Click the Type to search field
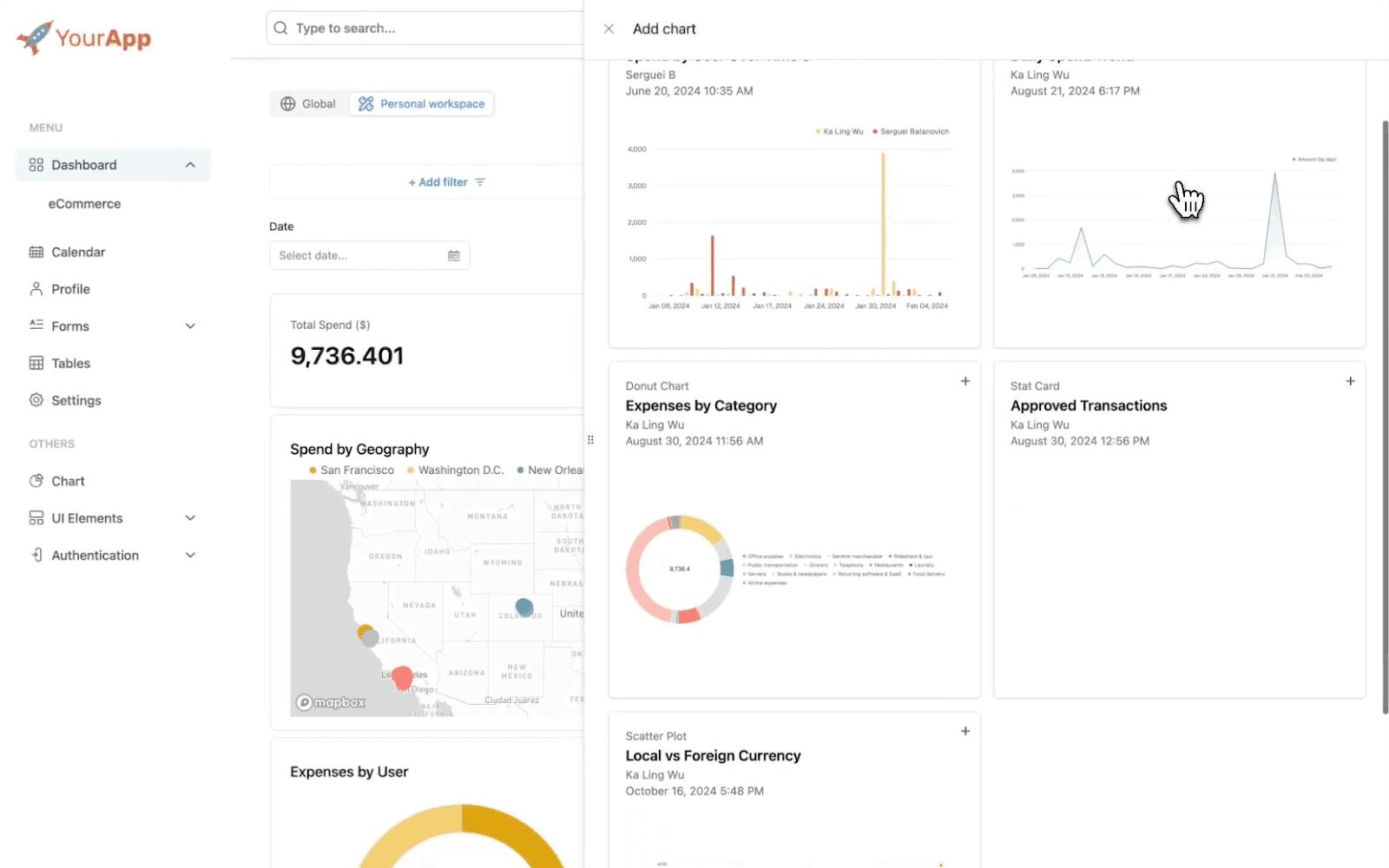The height and width of the screenshot is (868, 1389). [425, 28]
